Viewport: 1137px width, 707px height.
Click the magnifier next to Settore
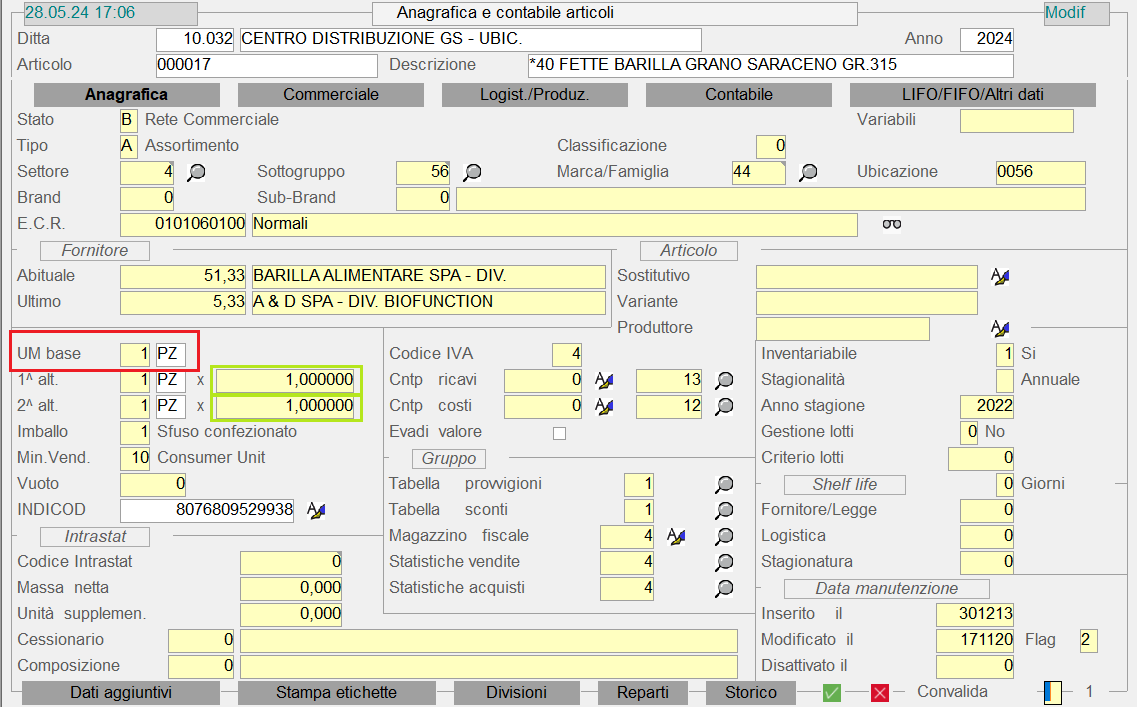tap(196, 172)
